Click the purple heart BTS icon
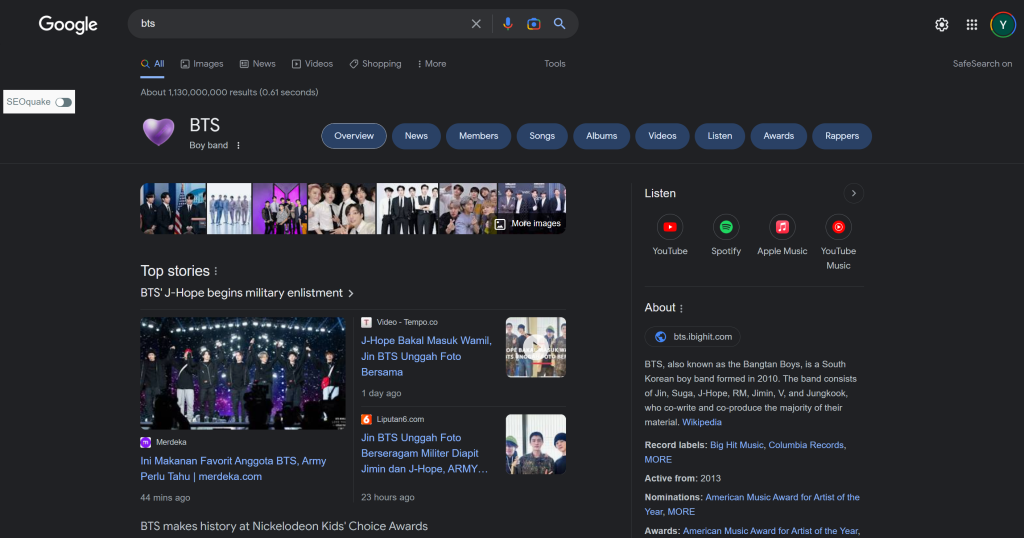 coord(159,132)
